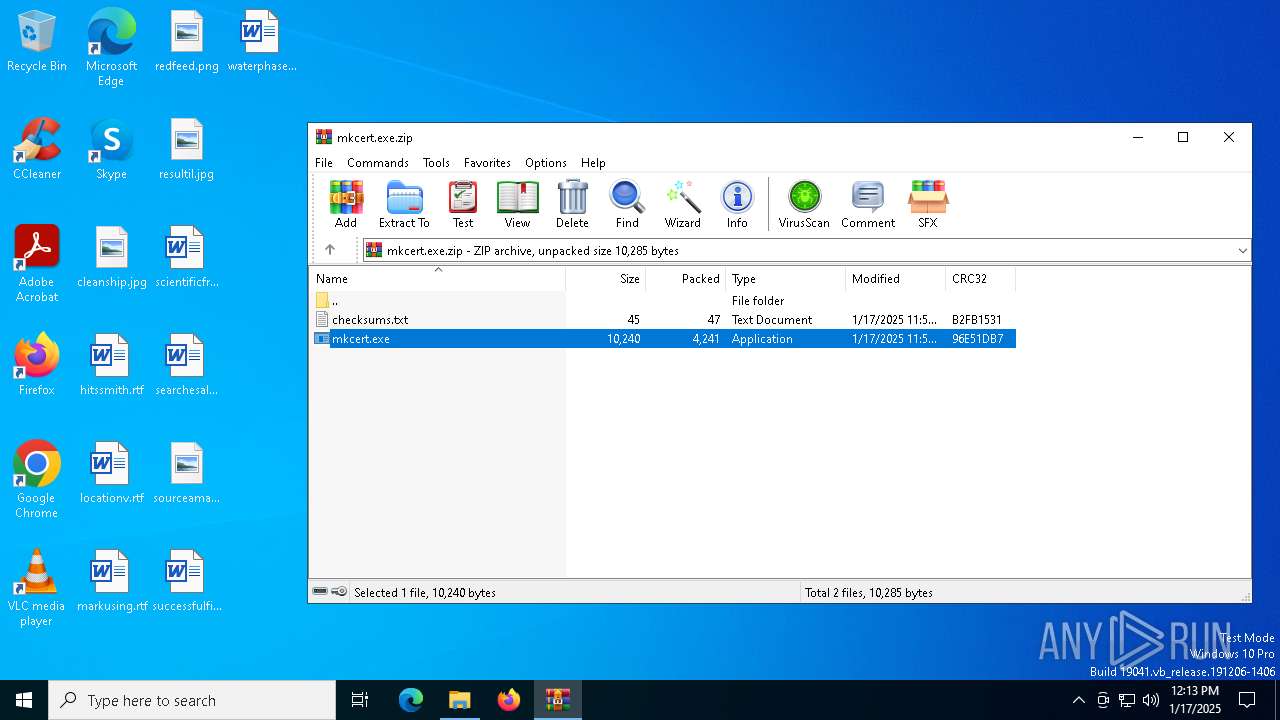Select checksums.txt file row
The height and width of the screenshot is (720, 1280).
point(663,319)
